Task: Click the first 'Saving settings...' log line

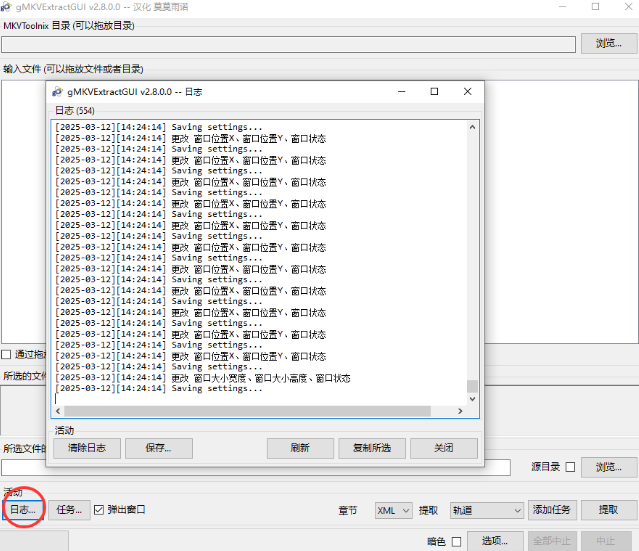Action: [x=217, y=127]
